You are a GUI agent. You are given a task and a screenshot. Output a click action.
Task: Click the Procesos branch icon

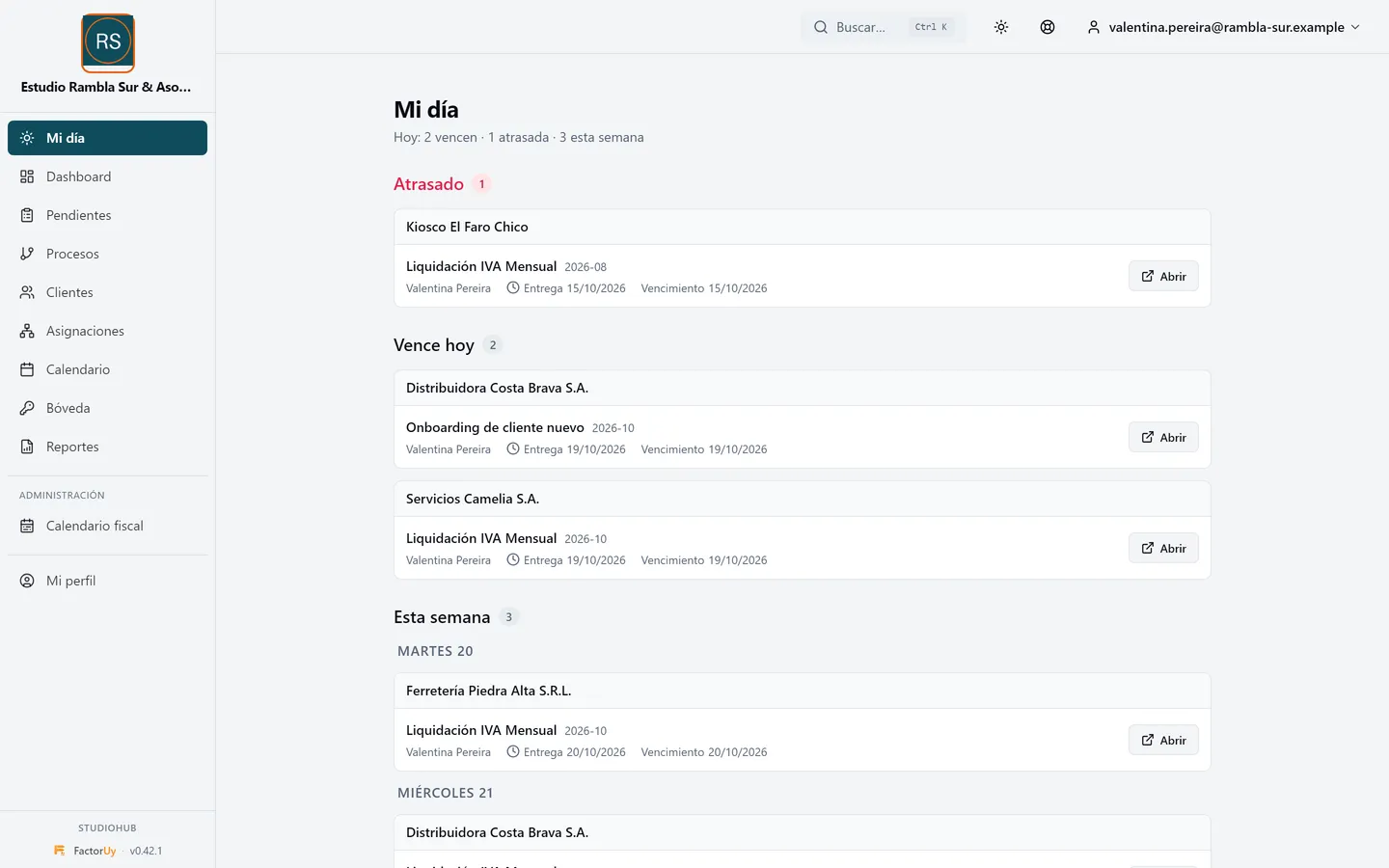pyautogui.click(x=27, y=254)
